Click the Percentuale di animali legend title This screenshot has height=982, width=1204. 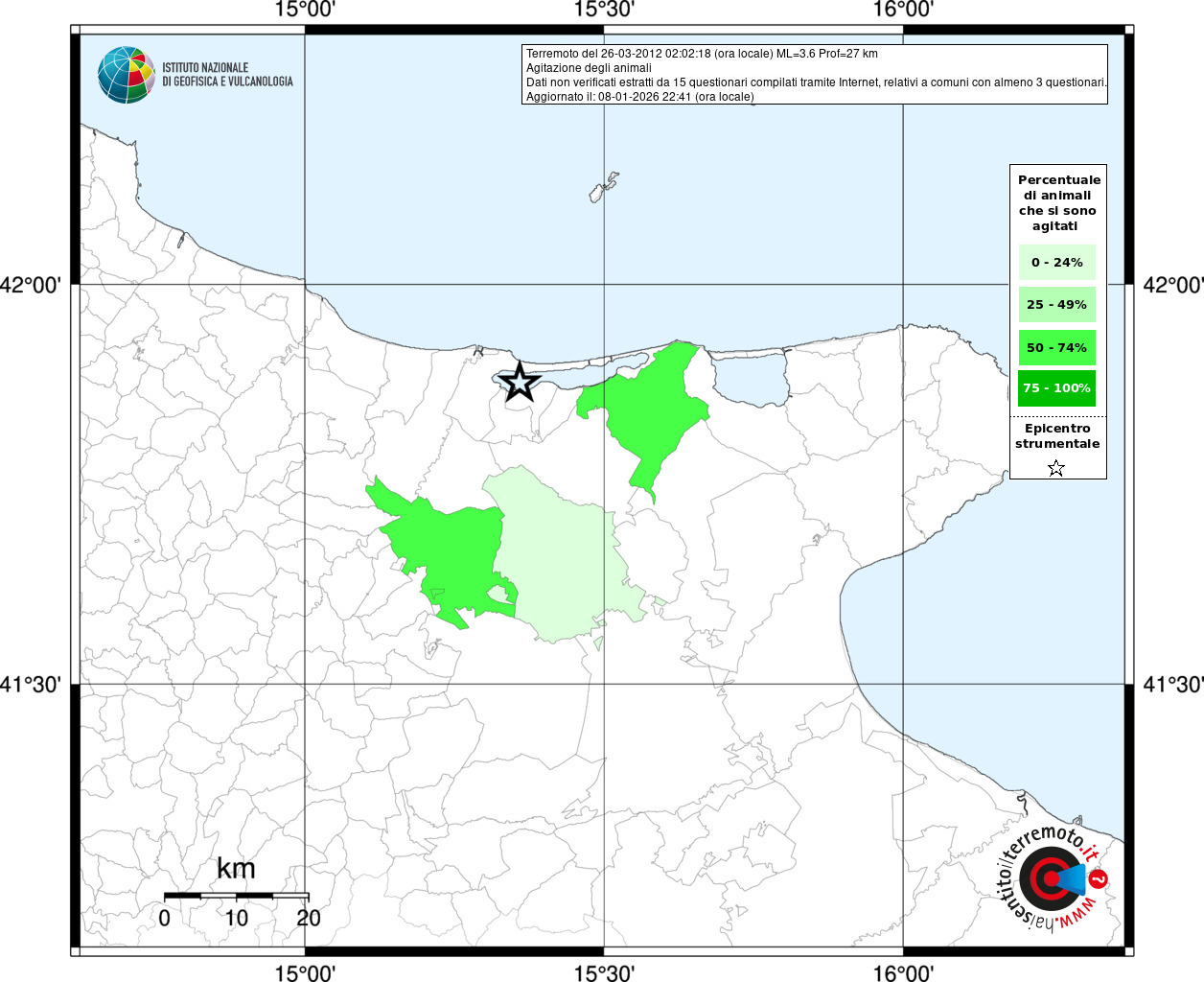point(1058,202)
